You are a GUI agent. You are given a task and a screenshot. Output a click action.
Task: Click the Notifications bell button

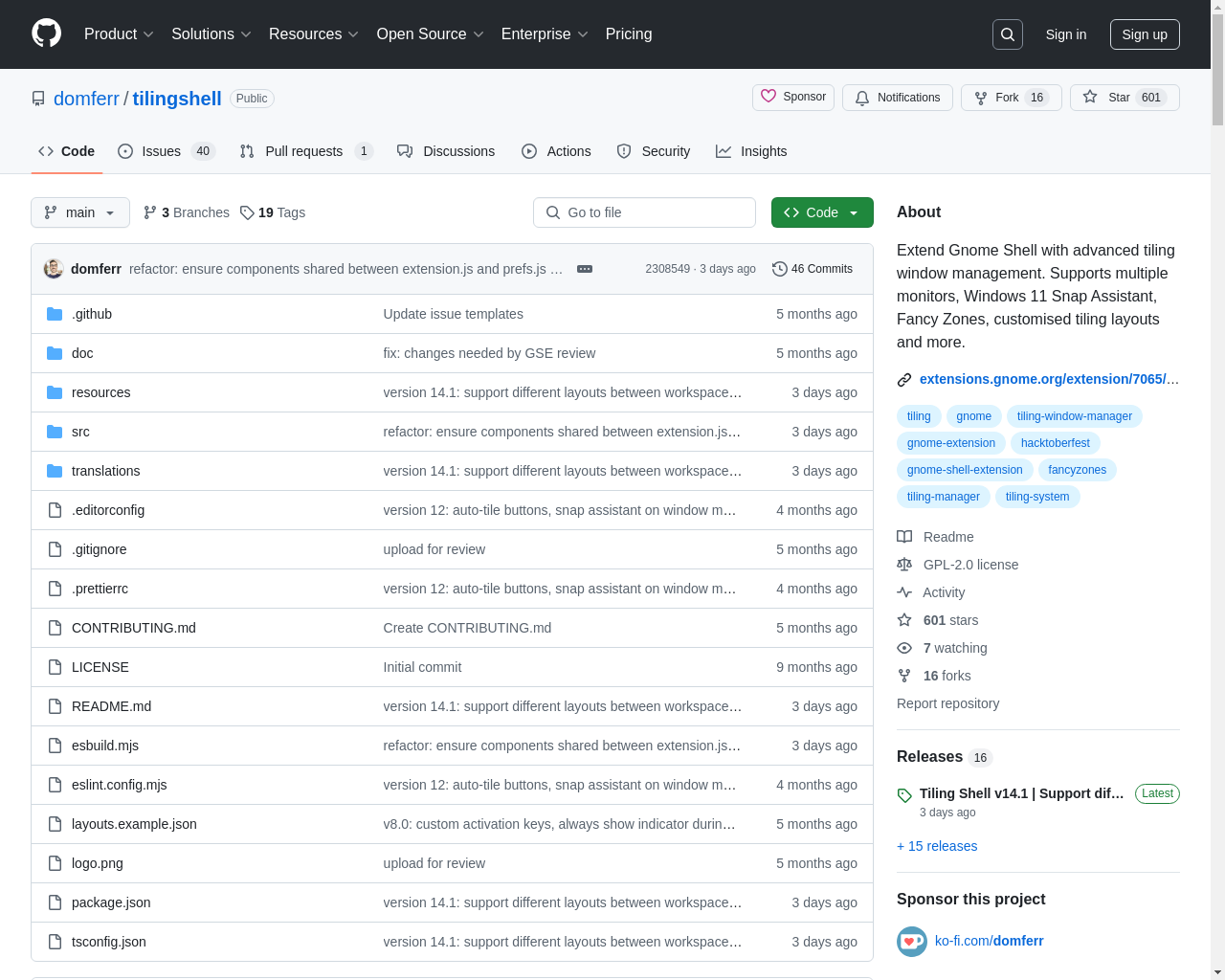coord(898,98)
